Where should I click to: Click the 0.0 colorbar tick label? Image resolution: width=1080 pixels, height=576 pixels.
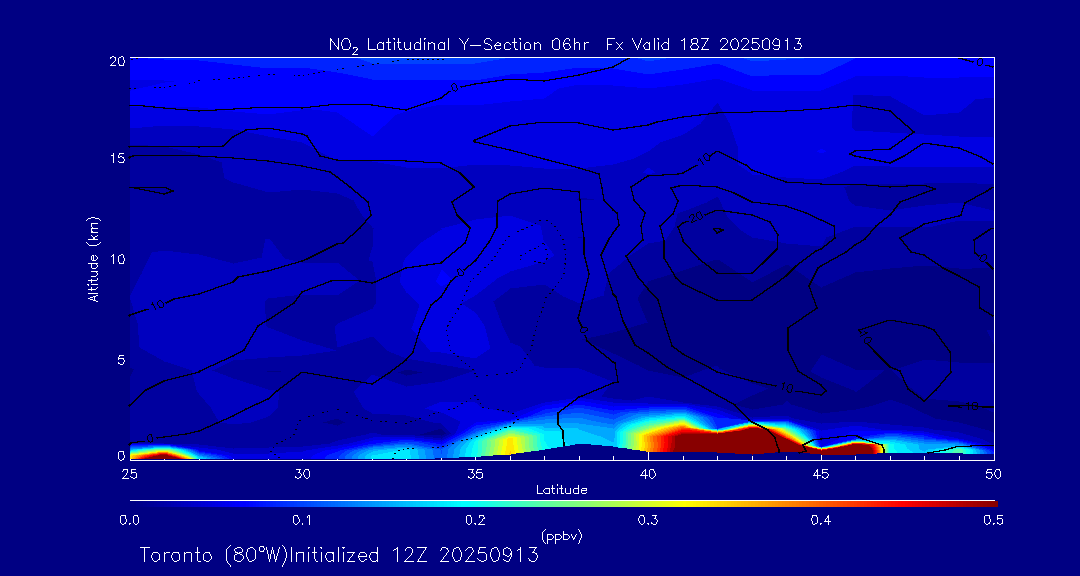[129, 520]
